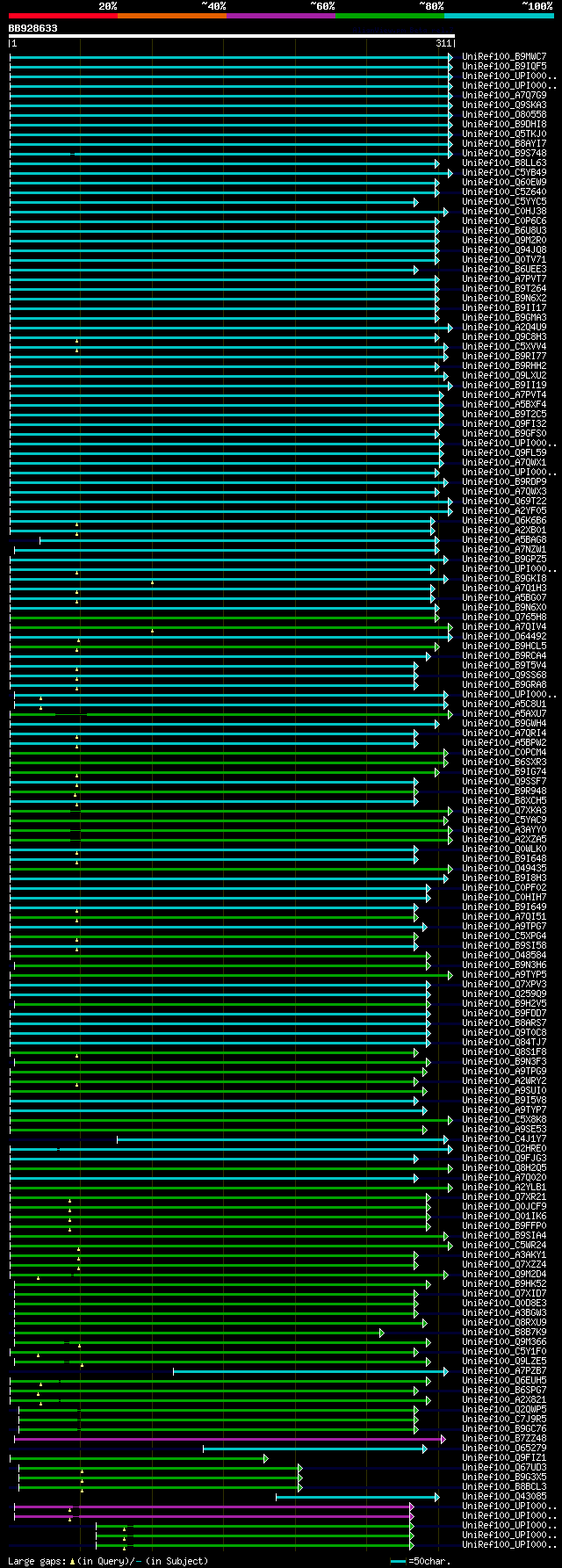Select hit label UniRef100_Q94JQ8

click(x=504, y=250)
